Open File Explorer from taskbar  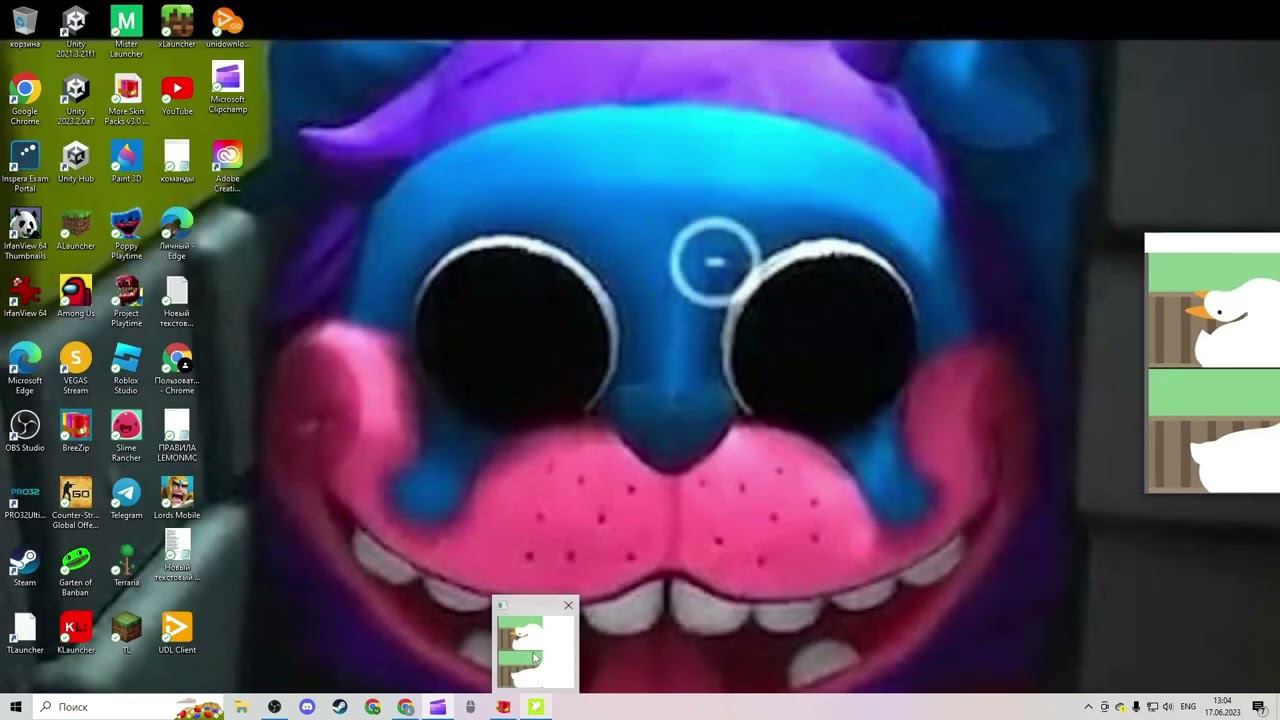tap(241, 707)
